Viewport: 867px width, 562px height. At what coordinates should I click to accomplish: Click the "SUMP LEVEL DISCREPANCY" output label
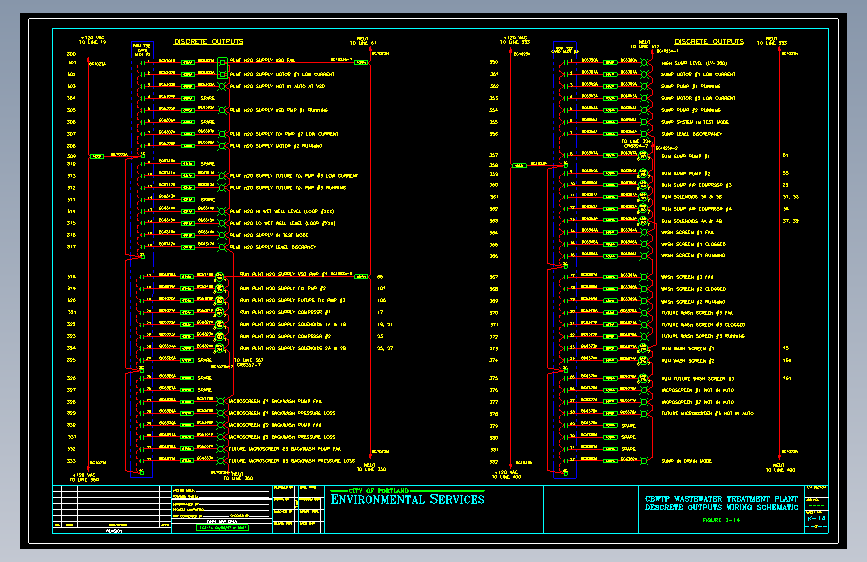692,134
